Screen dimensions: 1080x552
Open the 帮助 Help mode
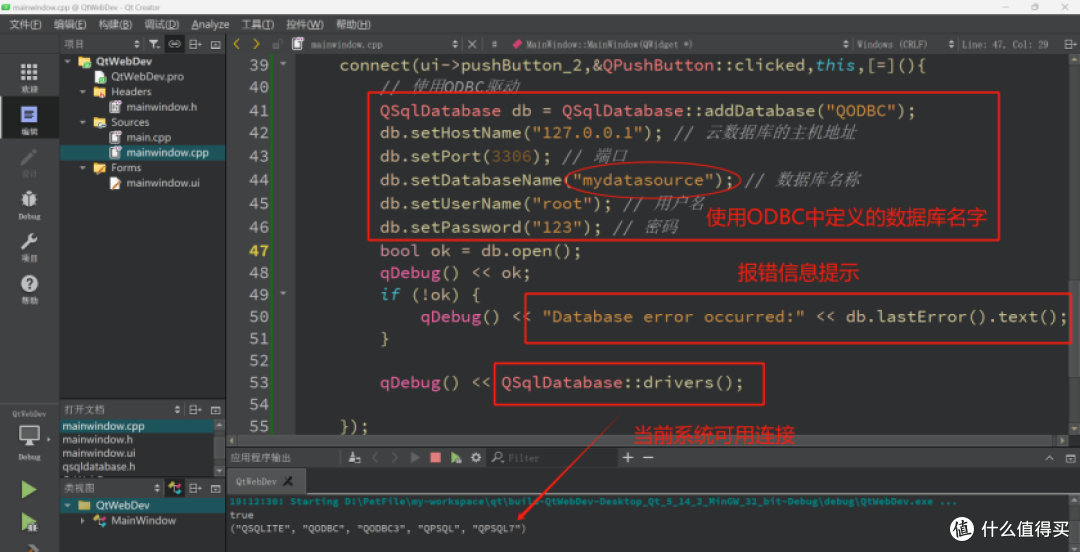click(x=29, y=289)
